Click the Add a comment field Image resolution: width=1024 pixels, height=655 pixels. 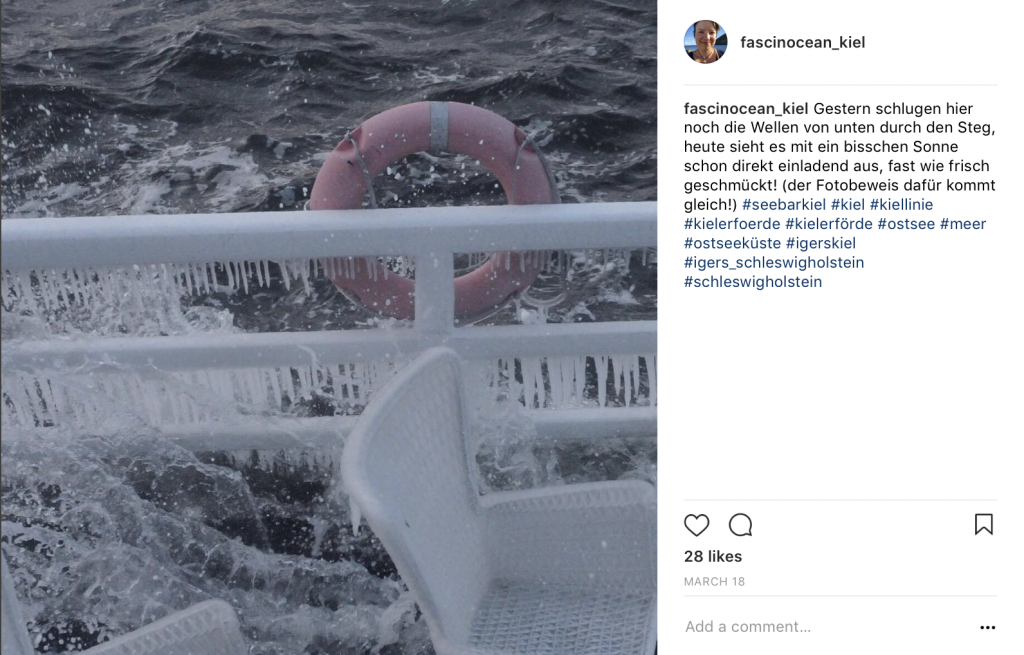tap(827, 627)
